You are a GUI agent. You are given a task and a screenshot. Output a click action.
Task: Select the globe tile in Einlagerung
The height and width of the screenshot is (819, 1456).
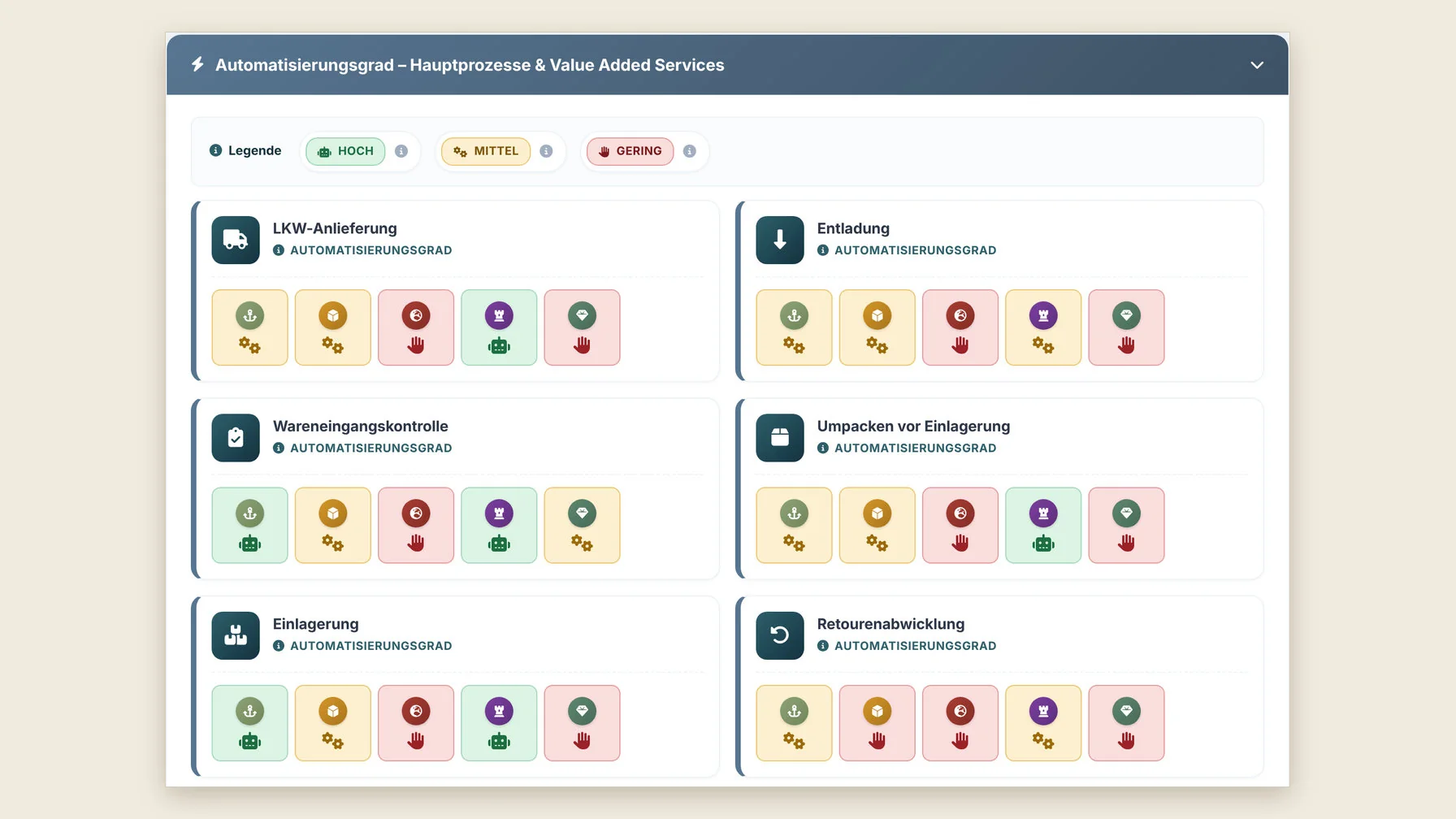coord(416,723)
